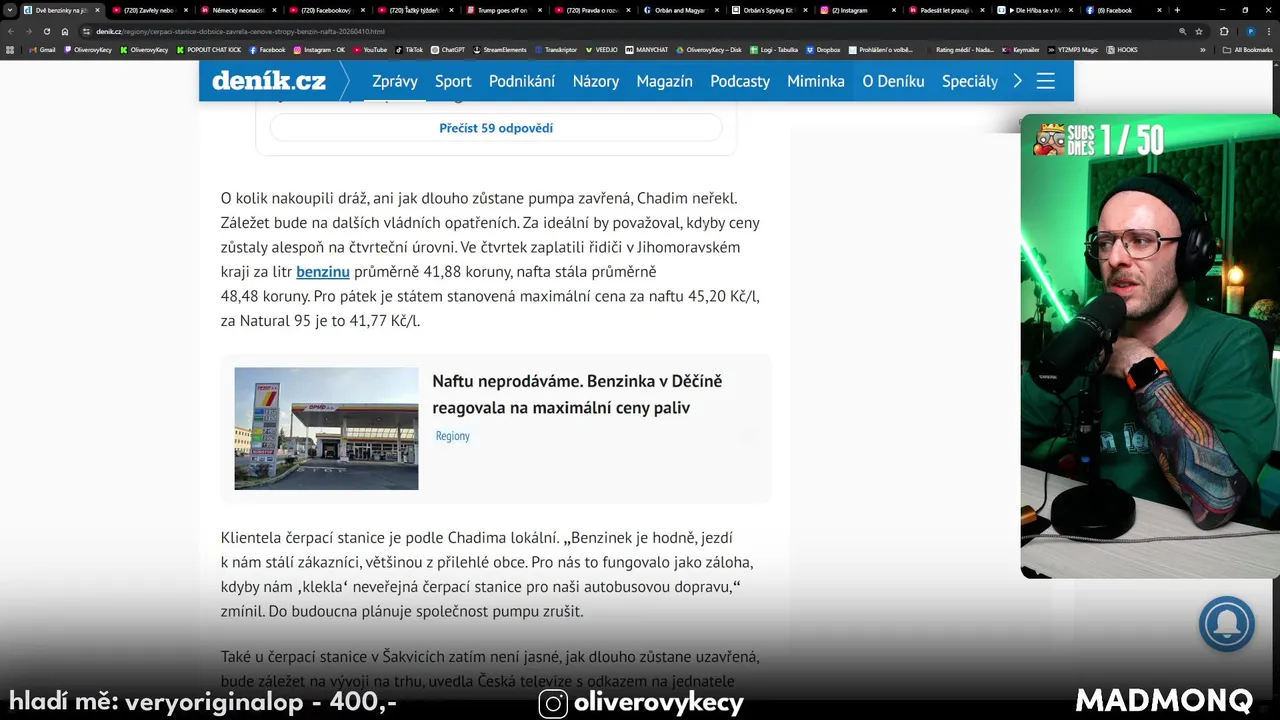Open the Chrome three-dot menu
1280x720 pixels.
(x=1268, y=31)
